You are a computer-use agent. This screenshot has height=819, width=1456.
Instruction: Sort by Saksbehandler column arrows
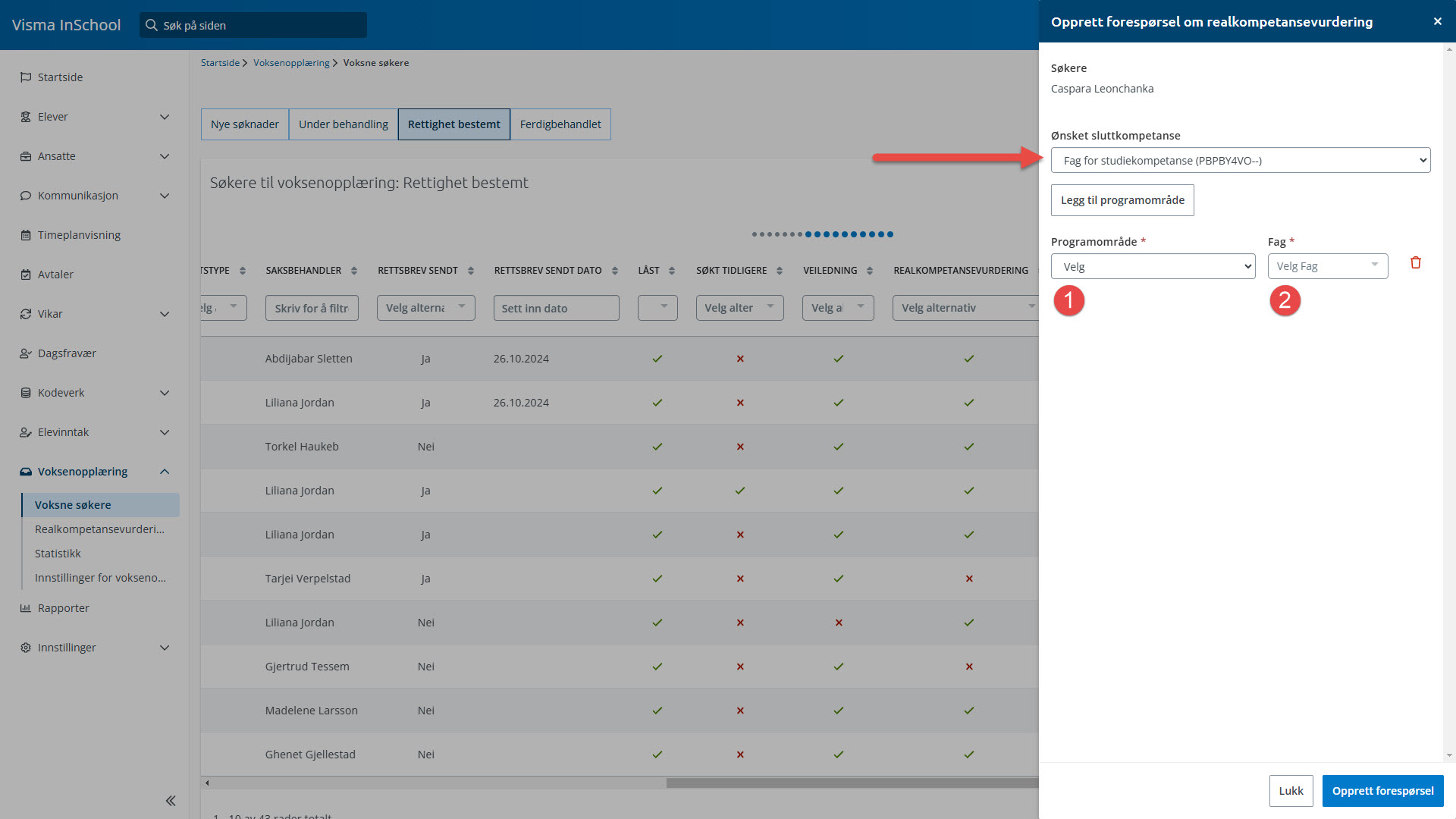(354, 271)
